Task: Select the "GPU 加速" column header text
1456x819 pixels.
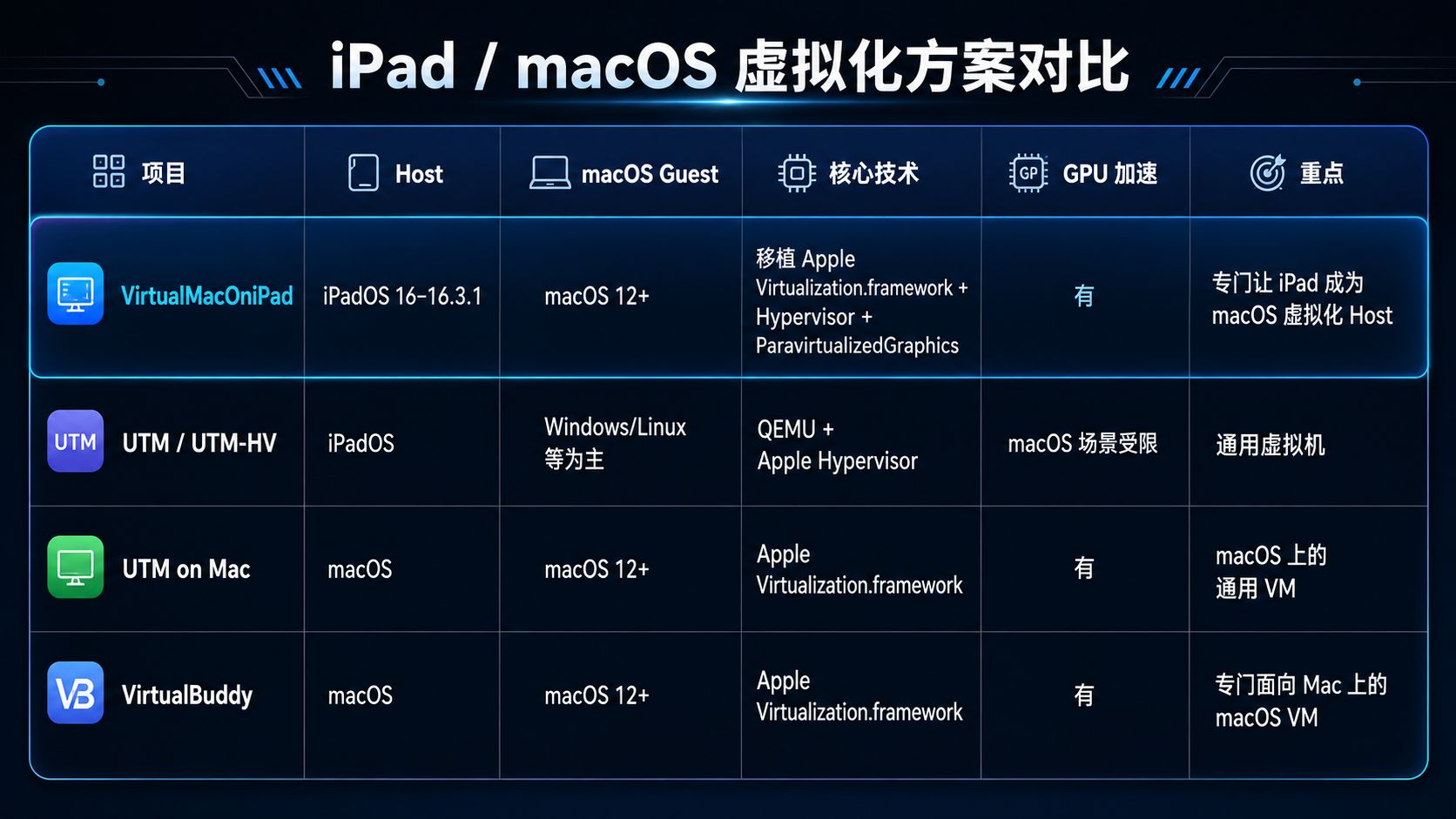Action: pos(1110,173)
